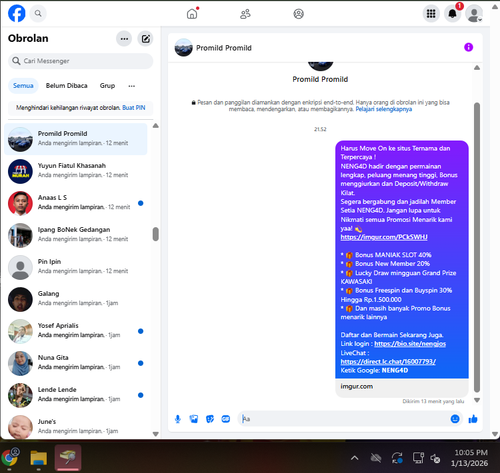500x473 pixels.
Task: Click the sync arrows tray icon
Action: (x=397, y=458)
